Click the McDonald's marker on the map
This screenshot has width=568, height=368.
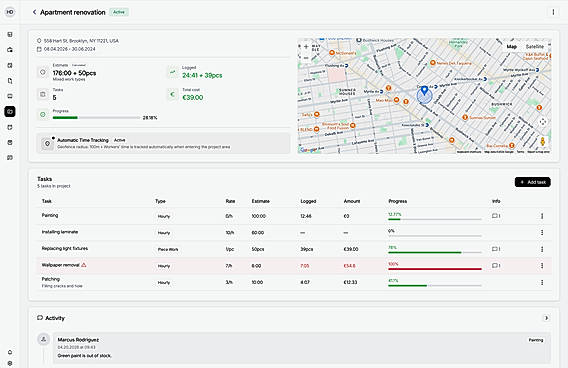(331, 53)
